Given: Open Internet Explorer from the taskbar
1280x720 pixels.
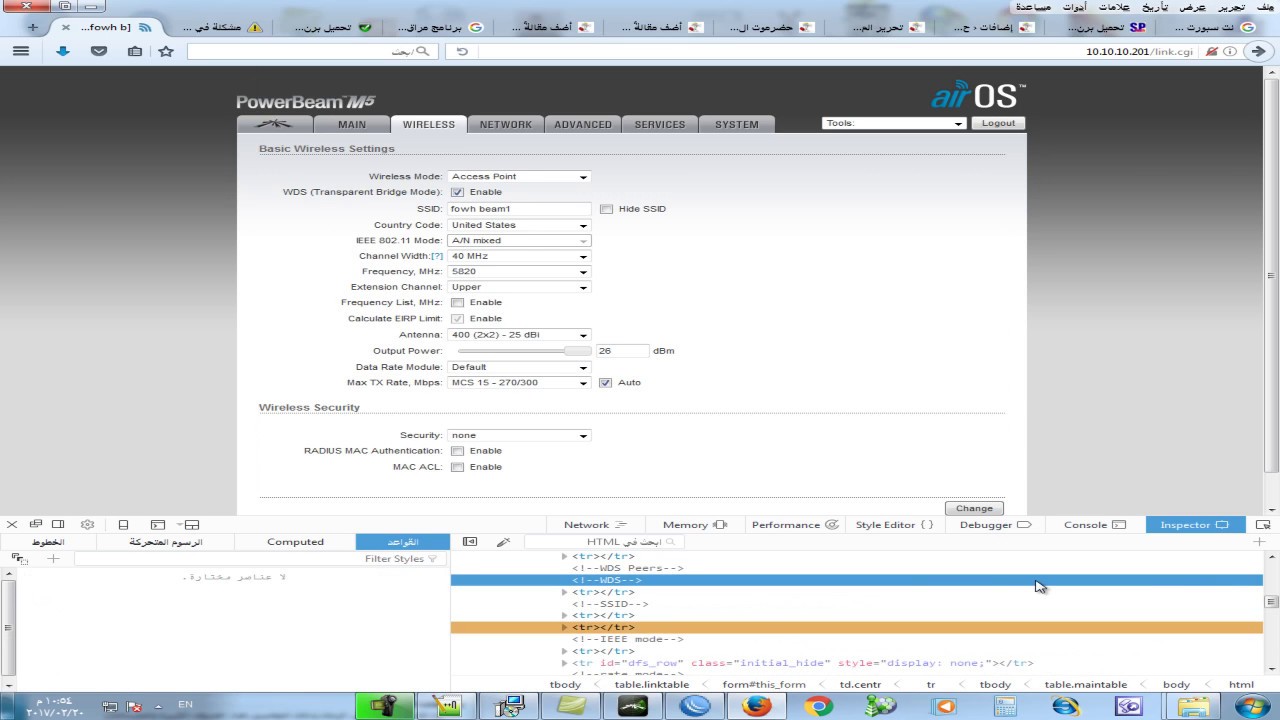Looking at the screenshot, I should point(1066,706).
